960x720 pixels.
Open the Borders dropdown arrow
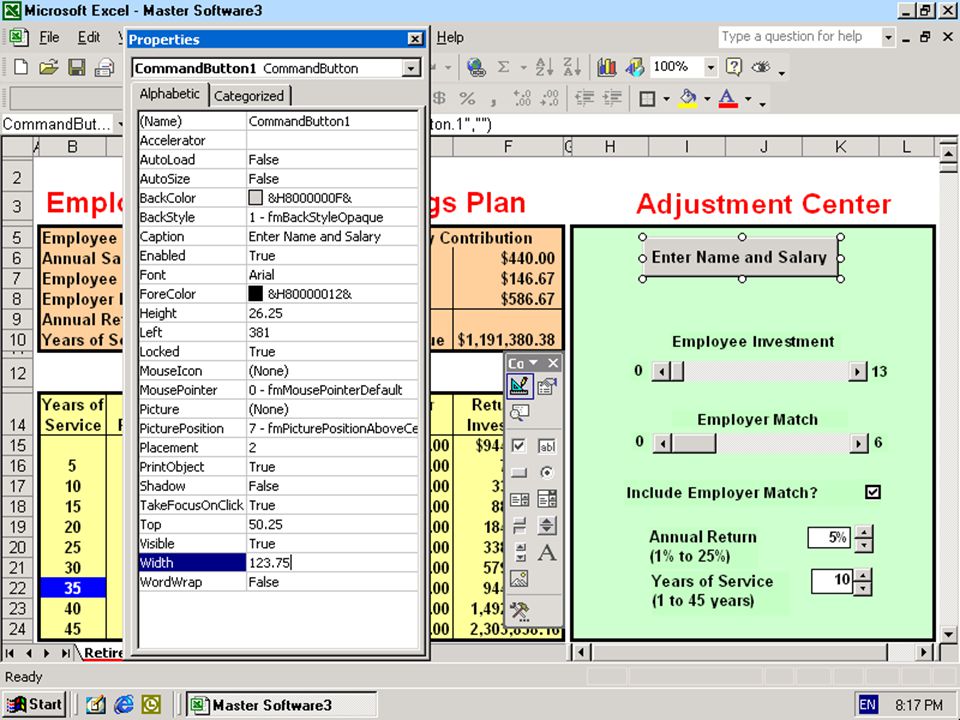coord(666,99)
